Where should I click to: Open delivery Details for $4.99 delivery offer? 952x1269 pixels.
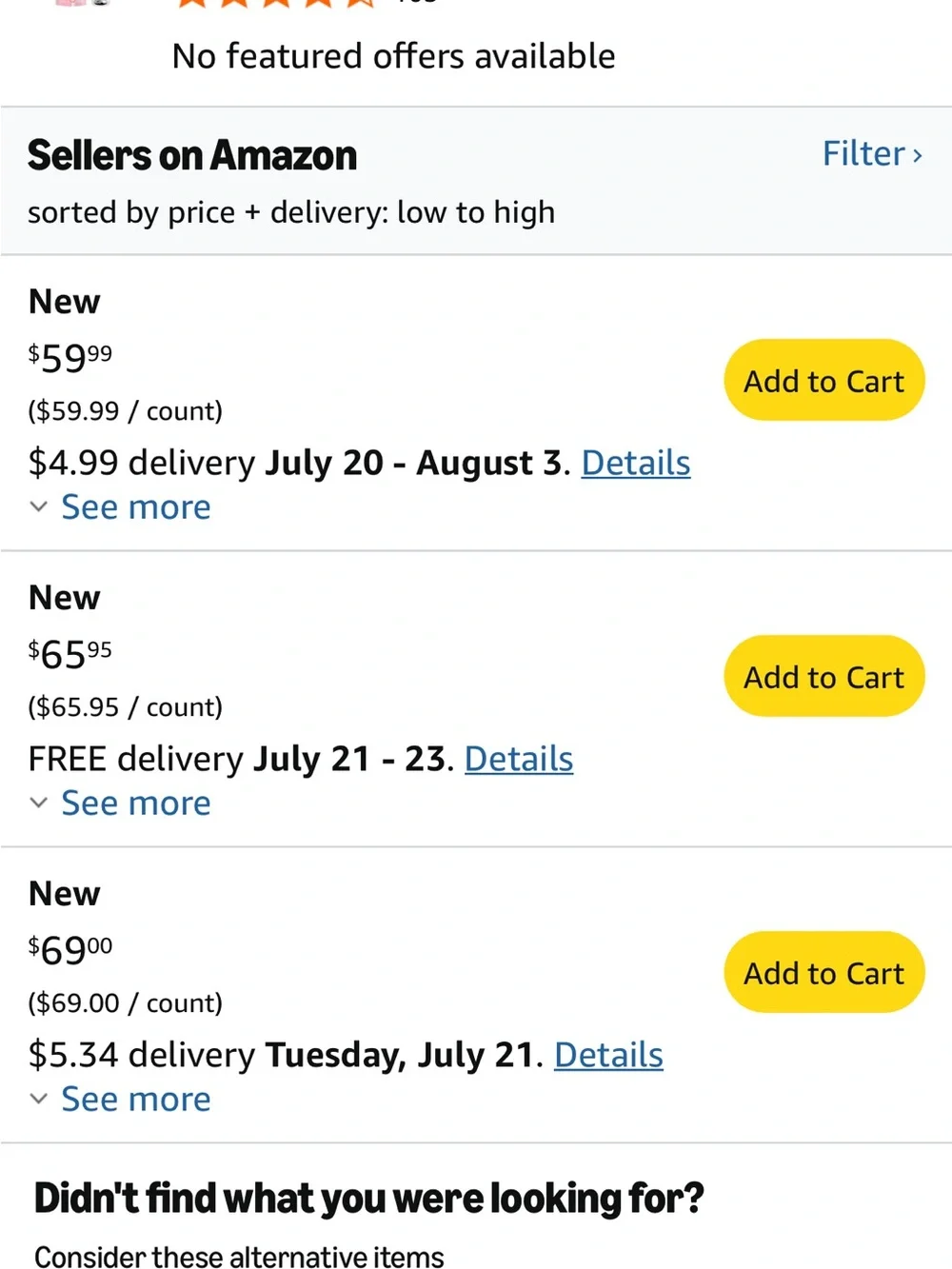pyautogui.click(x=636, y=463)
